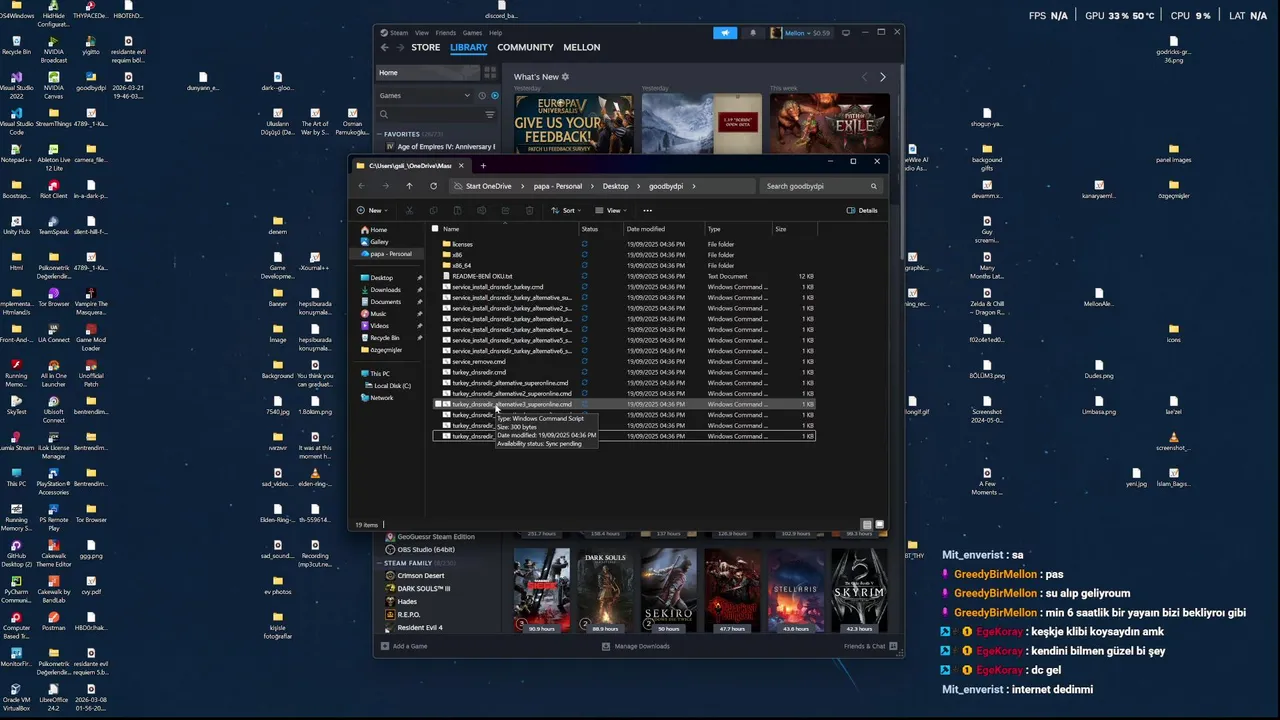Open Steam notifications bell
Viewport: 1280px width, 720px height.
pos(753,33)
